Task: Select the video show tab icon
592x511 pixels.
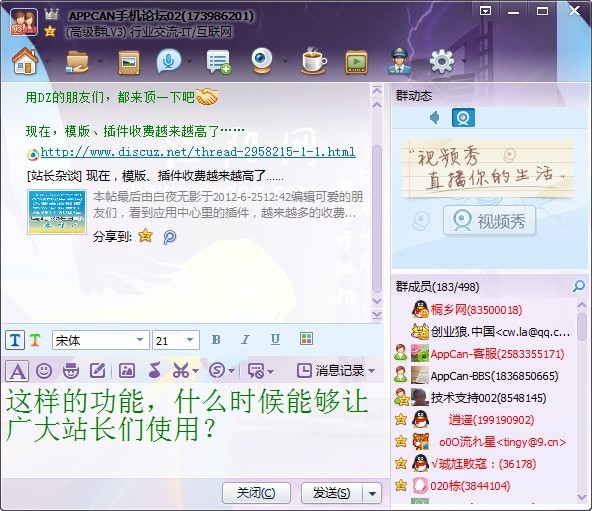Action: pos(463,117)
